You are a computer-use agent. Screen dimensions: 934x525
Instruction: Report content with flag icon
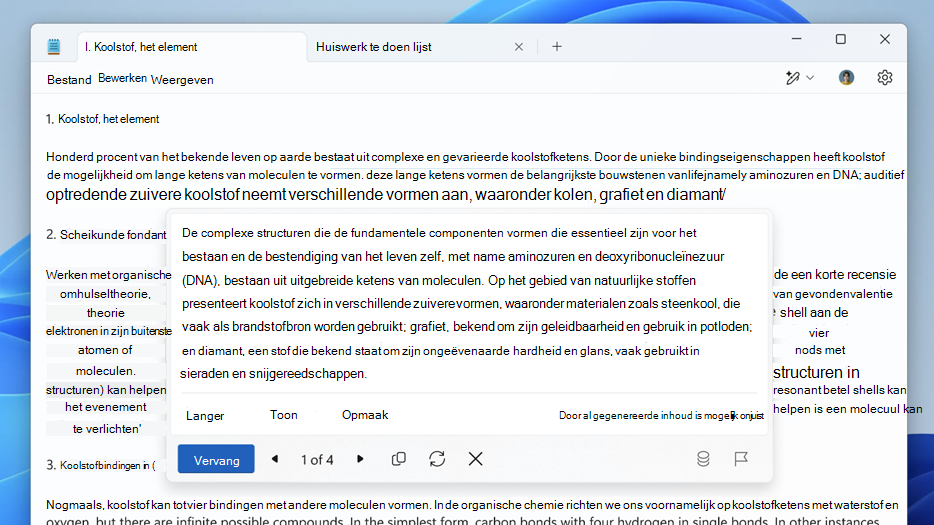tap(740, 459)
